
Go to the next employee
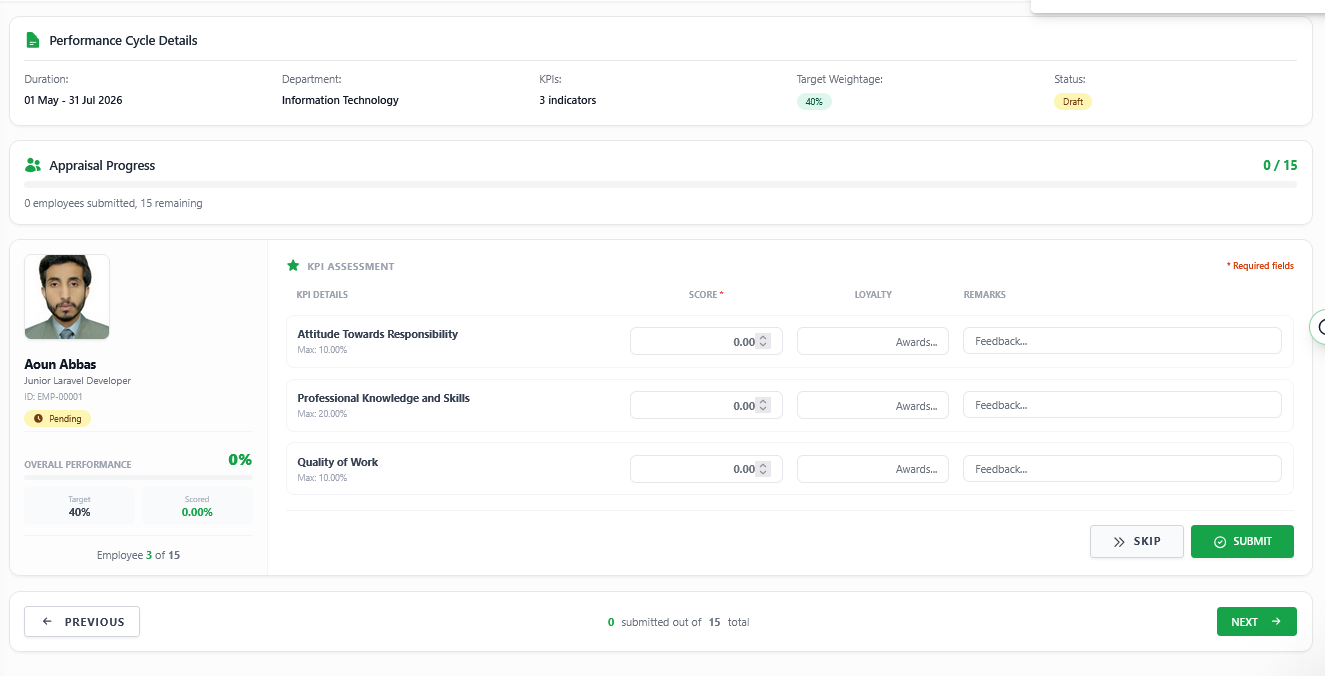pyautogui.click(x=1257, y=622)
